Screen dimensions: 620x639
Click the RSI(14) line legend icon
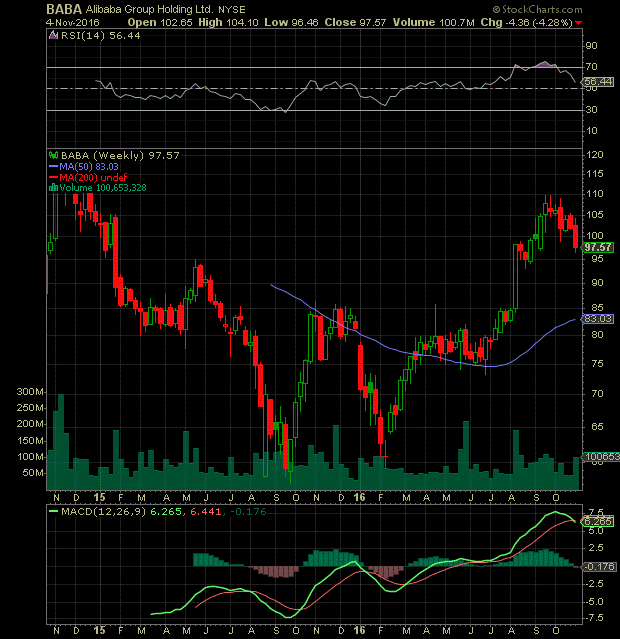coord(53,35)
